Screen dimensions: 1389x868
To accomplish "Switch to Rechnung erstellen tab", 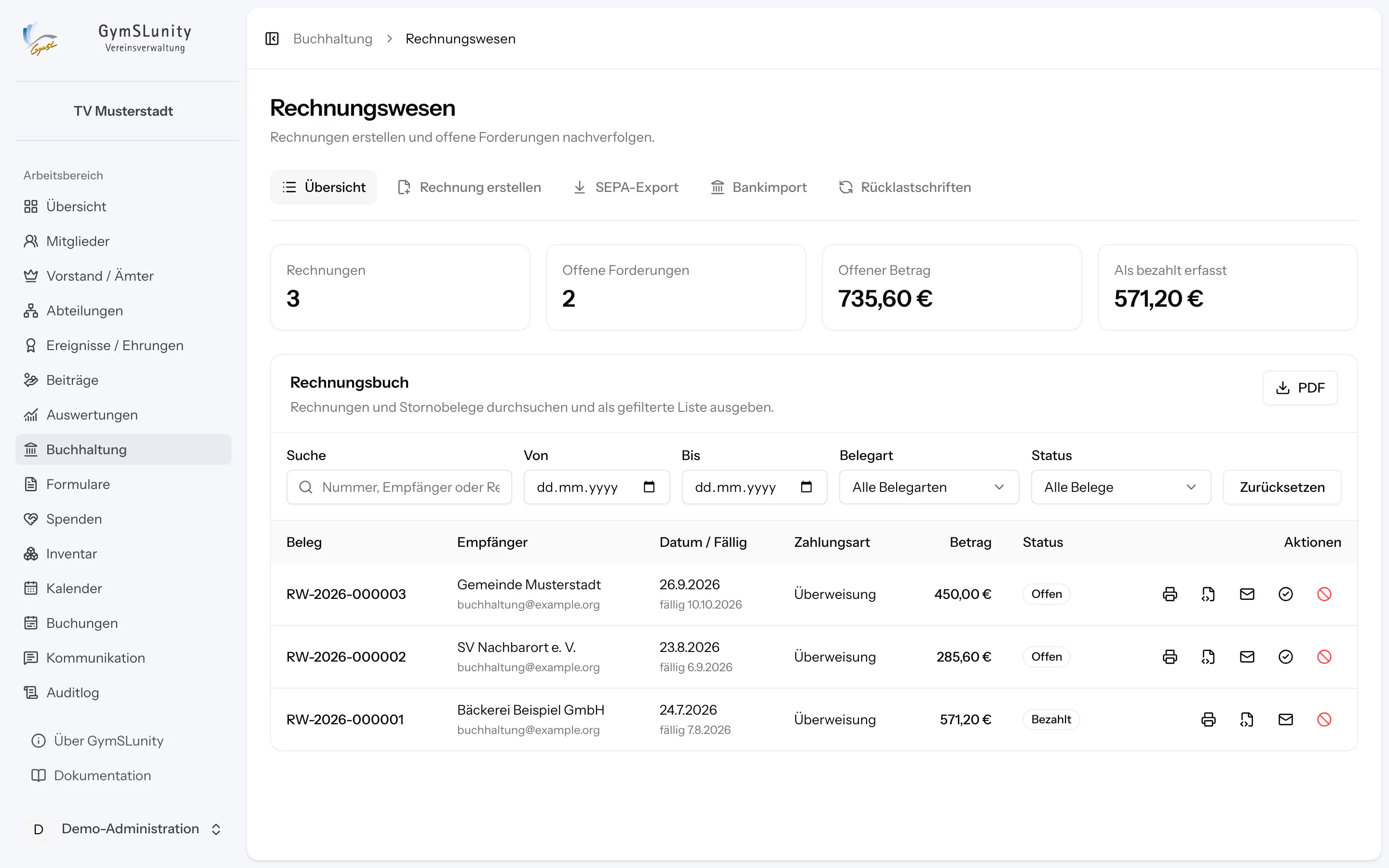I will (x=469, y=187).
